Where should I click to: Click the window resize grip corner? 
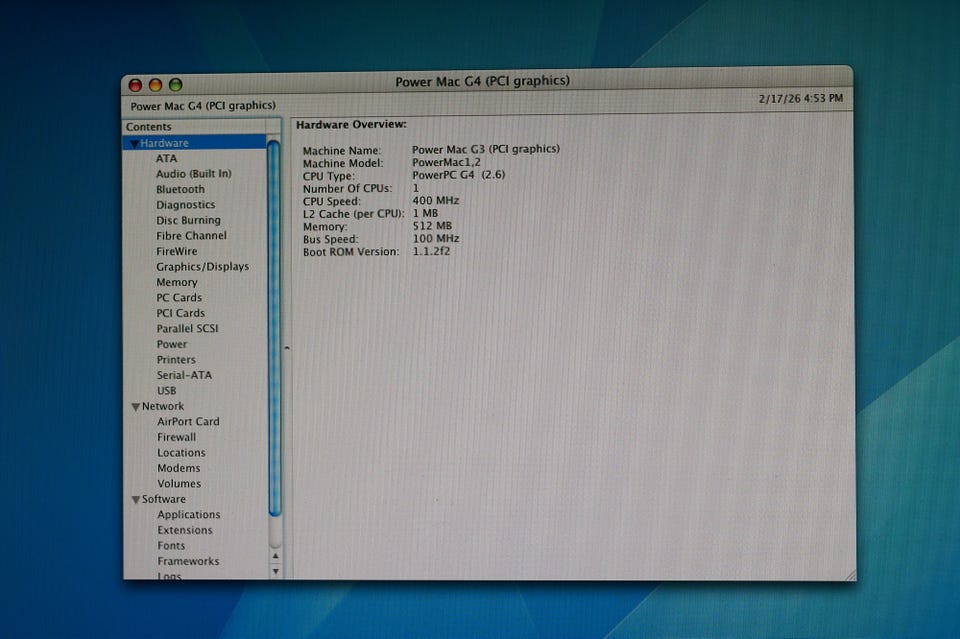pos(850,575)
